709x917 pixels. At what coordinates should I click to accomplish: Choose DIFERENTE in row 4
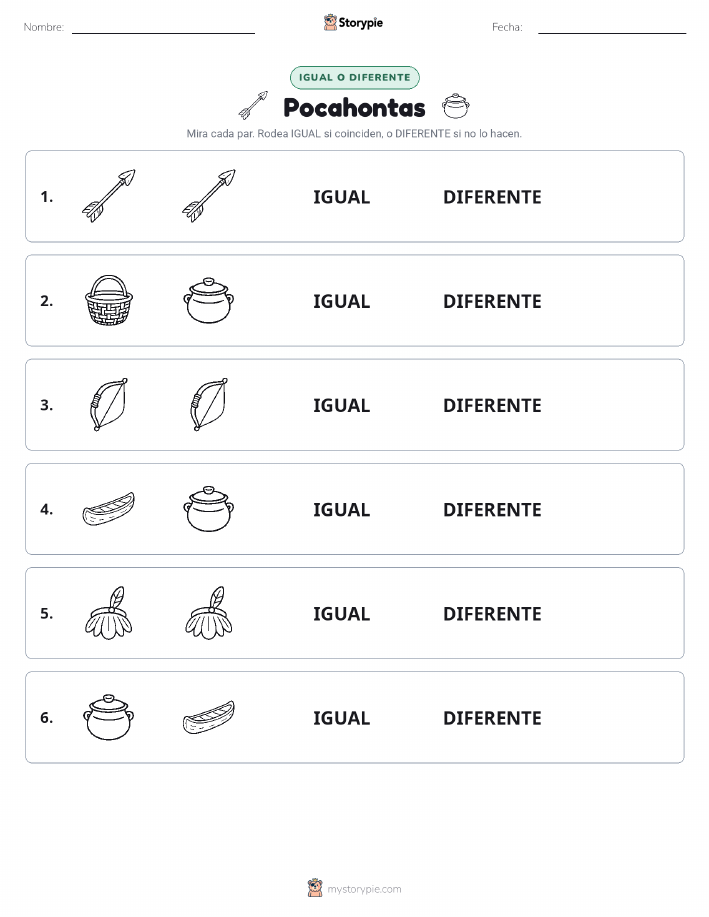(492, 509)
